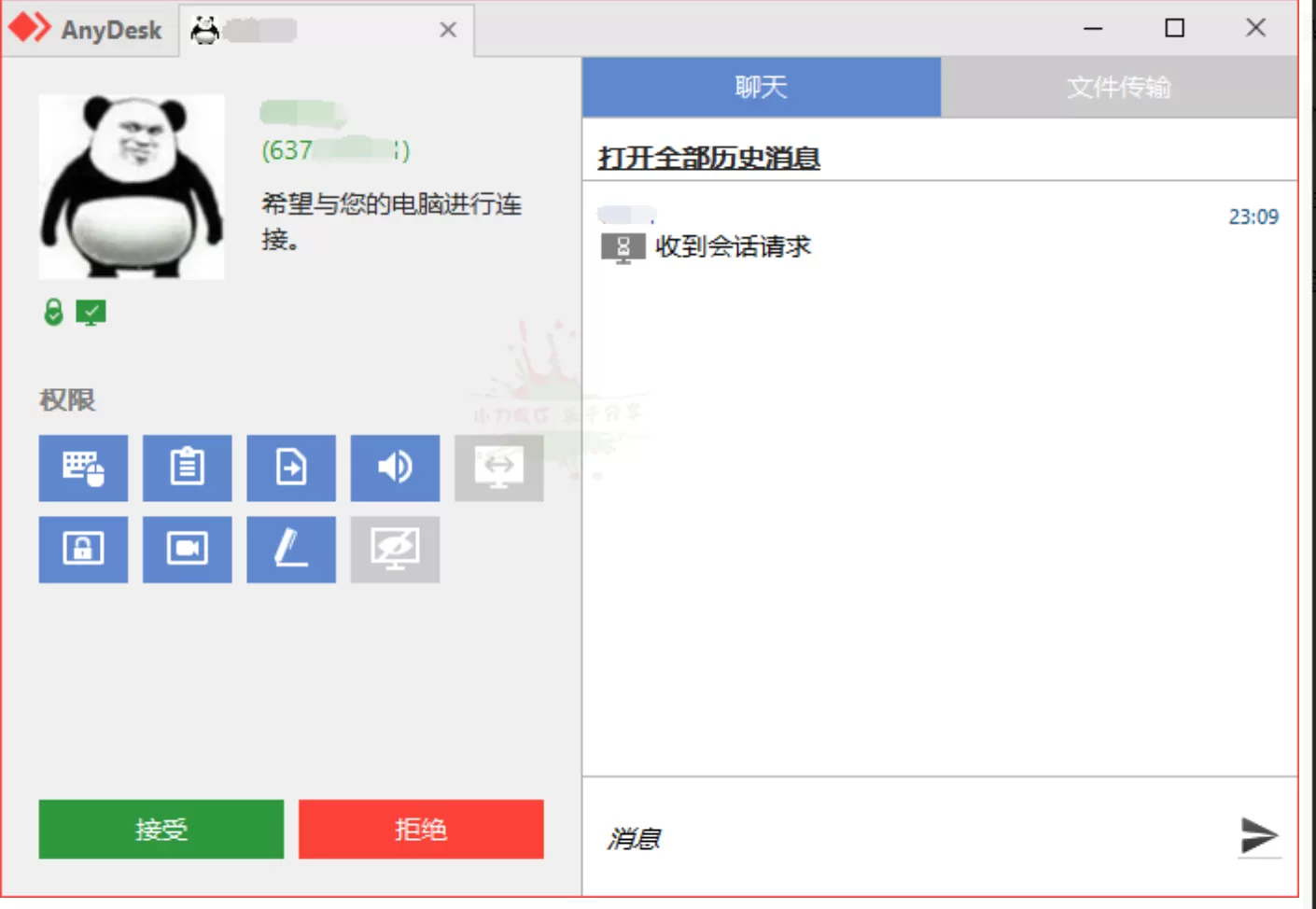
Task: Click the grayed-out monitor with arrows permission icon
Action: coord(498,468)
